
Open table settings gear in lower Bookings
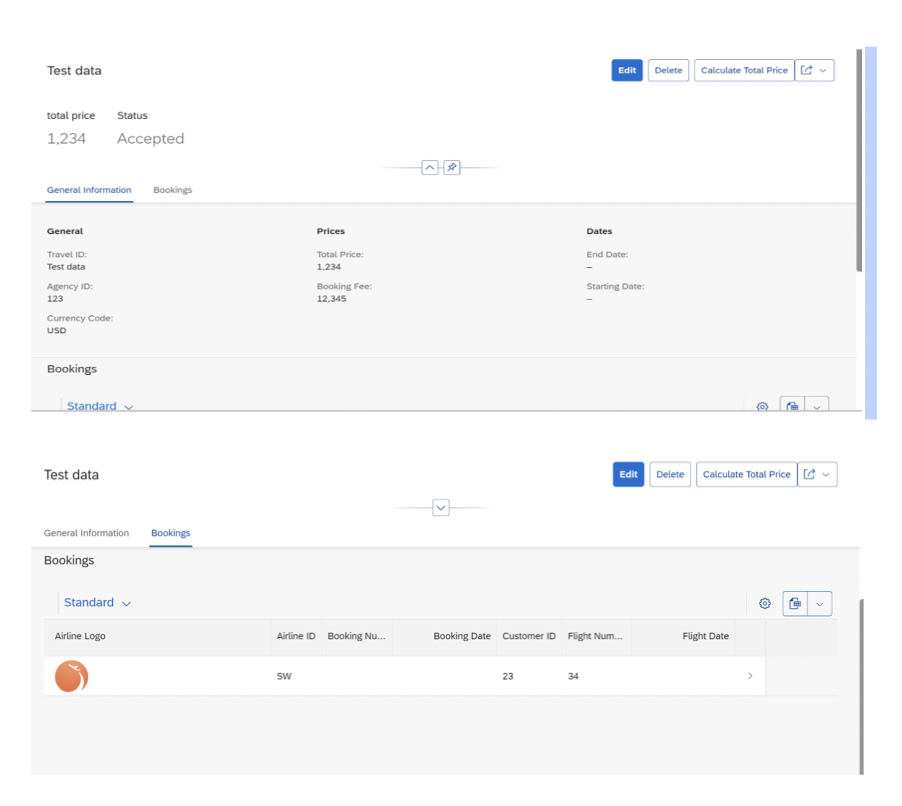765,603
